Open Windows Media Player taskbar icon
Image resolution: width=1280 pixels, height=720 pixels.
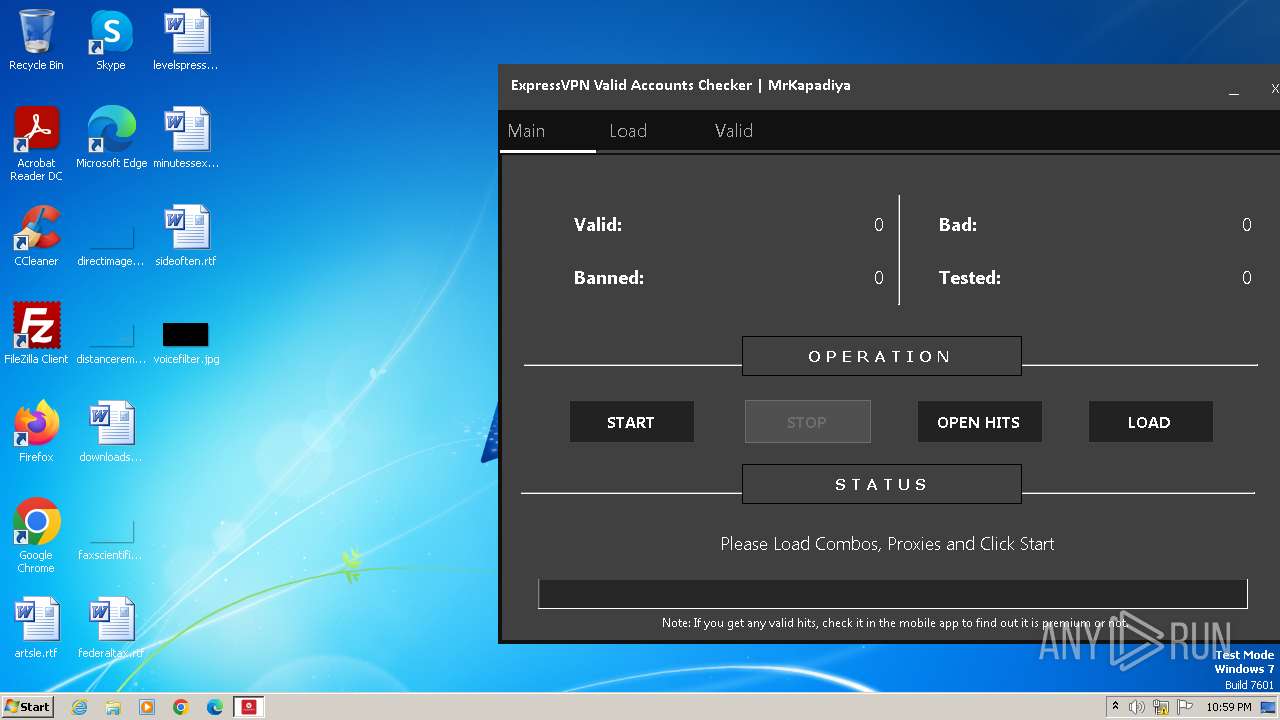pos(147,707)
